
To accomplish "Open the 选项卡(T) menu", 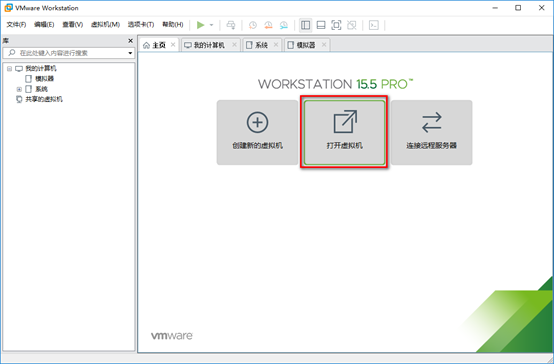I will pyautogui.click(x=141, y=24).
